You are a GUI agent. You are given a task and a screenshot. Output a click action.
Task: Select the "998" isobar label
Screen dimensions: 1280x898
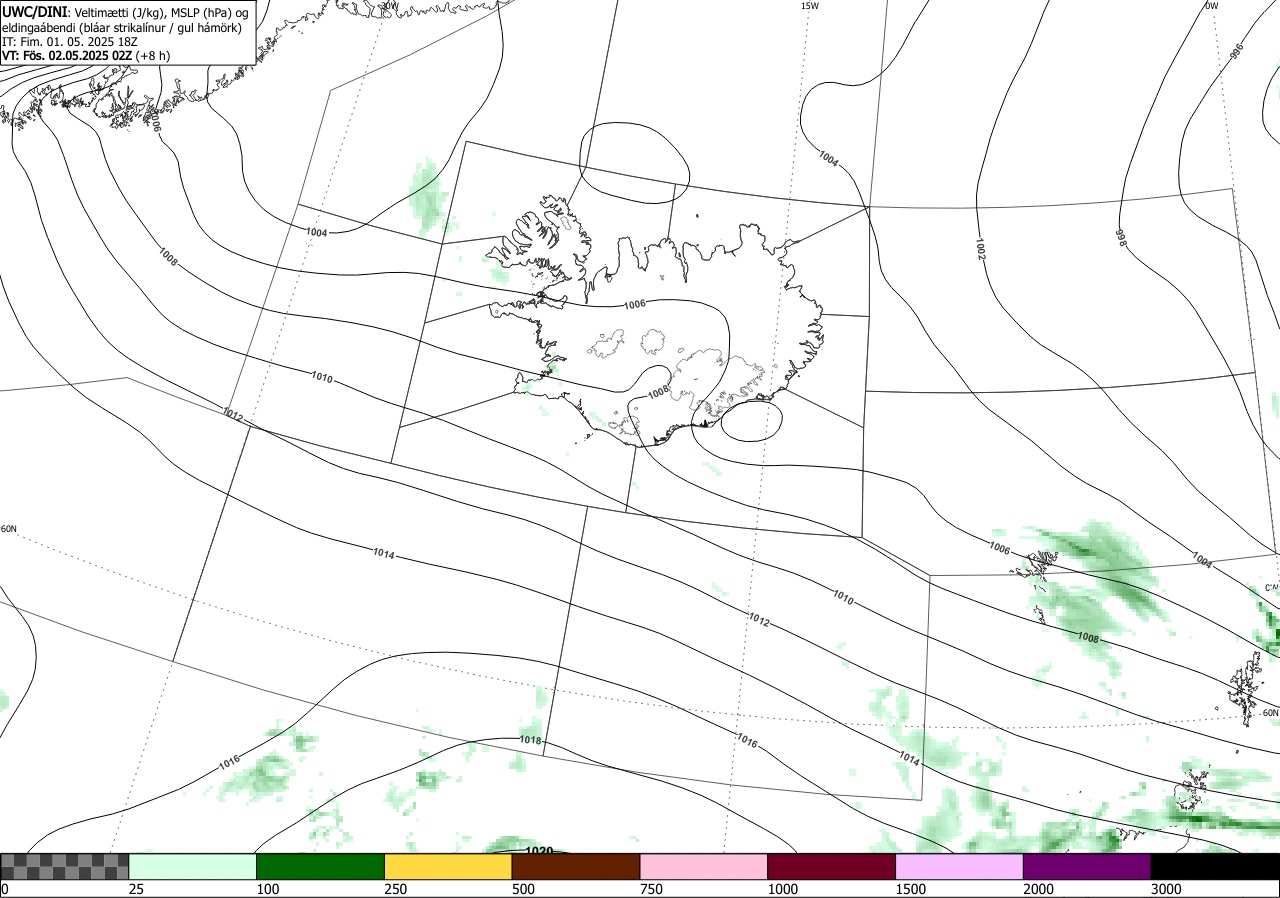tap(1121, 237)
